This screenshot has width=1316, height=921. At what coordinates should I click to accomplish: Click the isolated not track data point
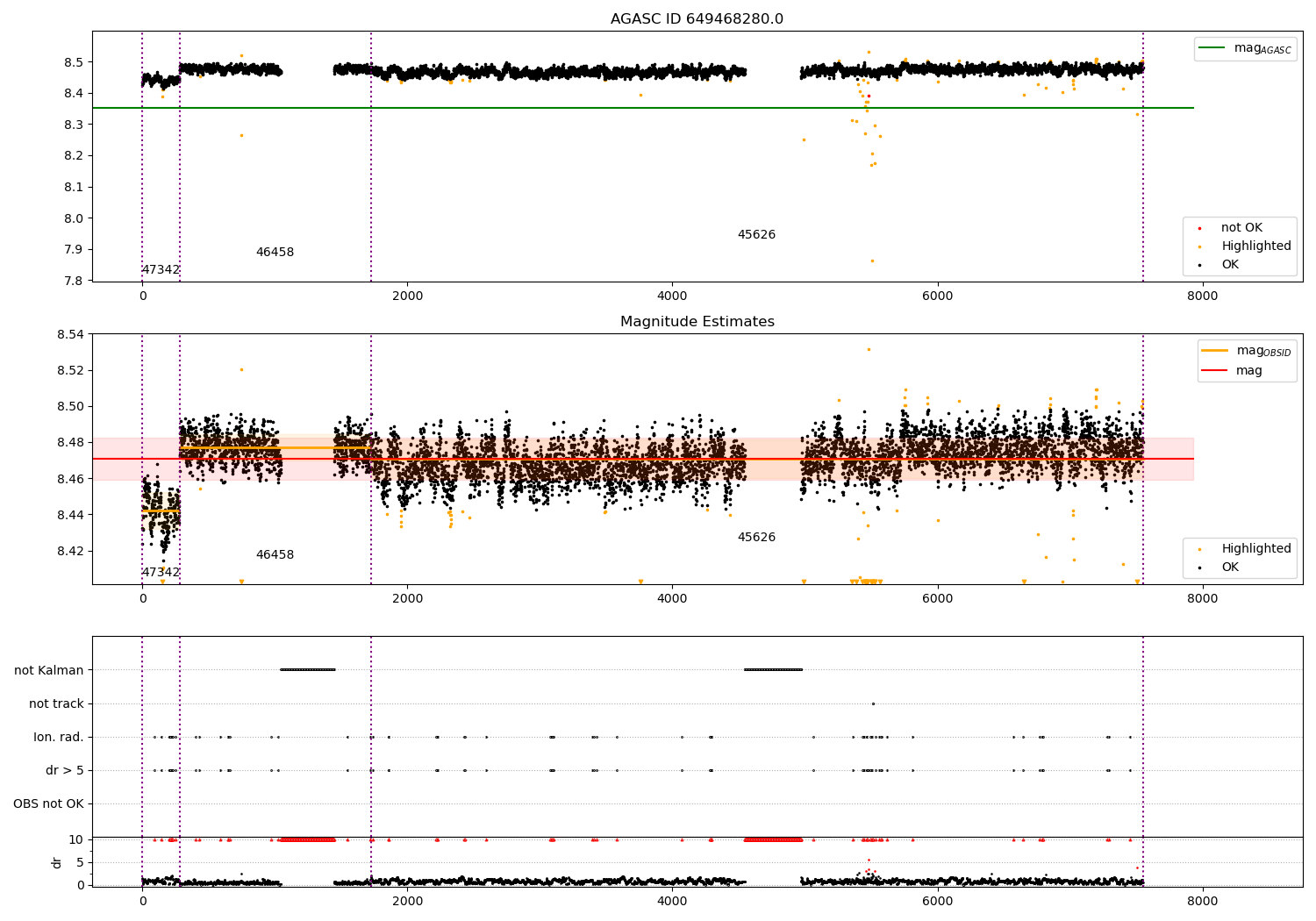[x=873, y=703]
